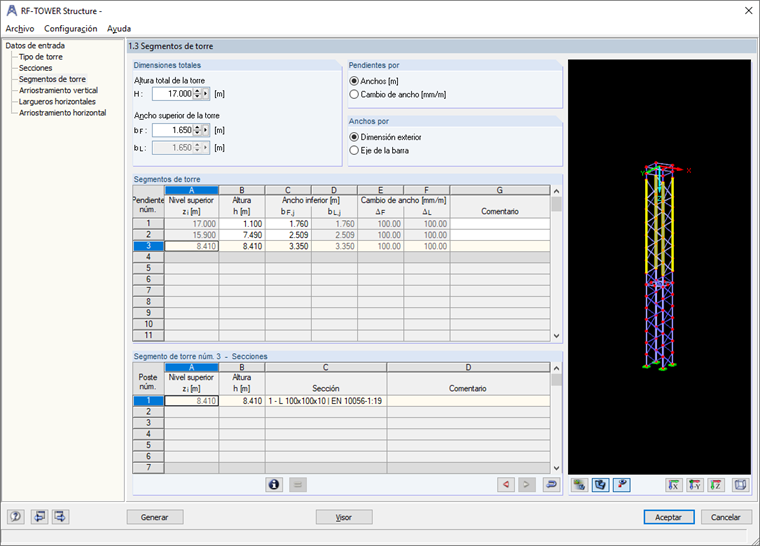Open the Configuración menu
This screenshot has width=760, height=546.
(71, 29)
